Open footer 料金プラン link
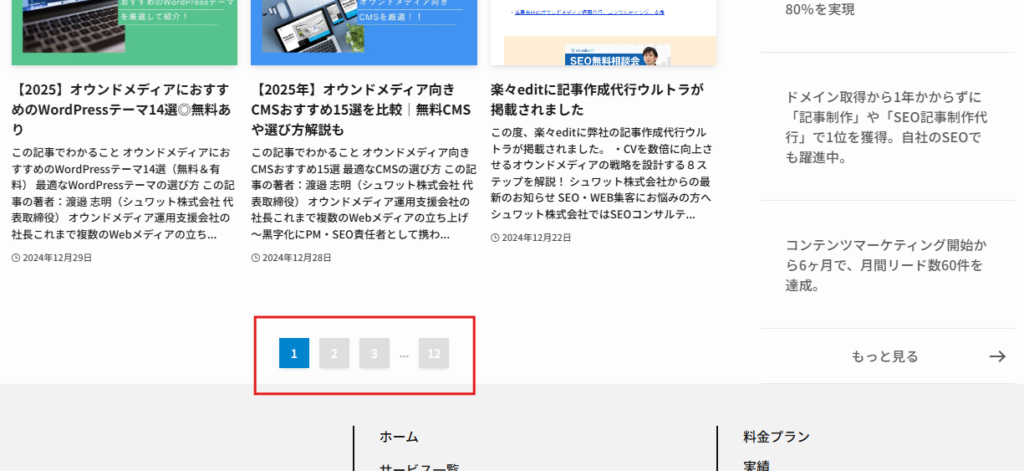Viewport: 1024px width, 471px height. tap(776, 436)
